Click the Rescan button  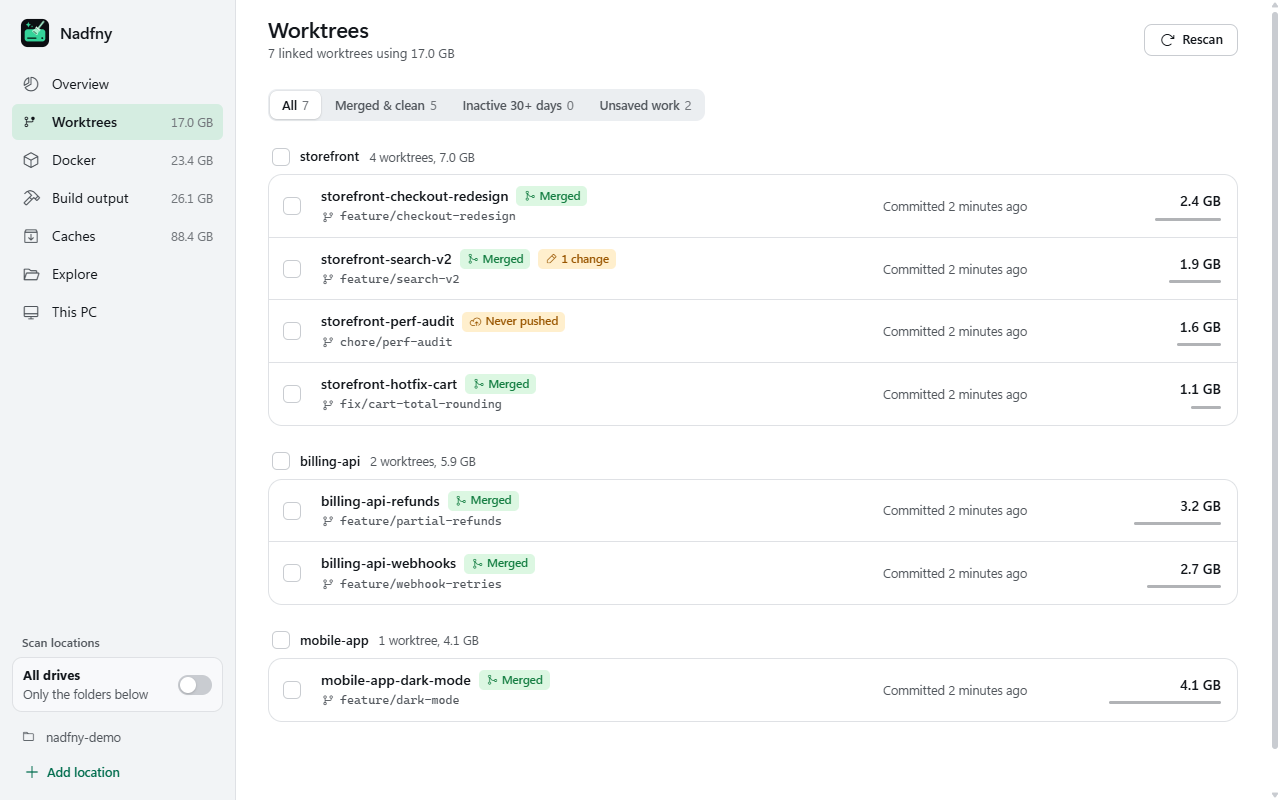tap(1191, 40)
